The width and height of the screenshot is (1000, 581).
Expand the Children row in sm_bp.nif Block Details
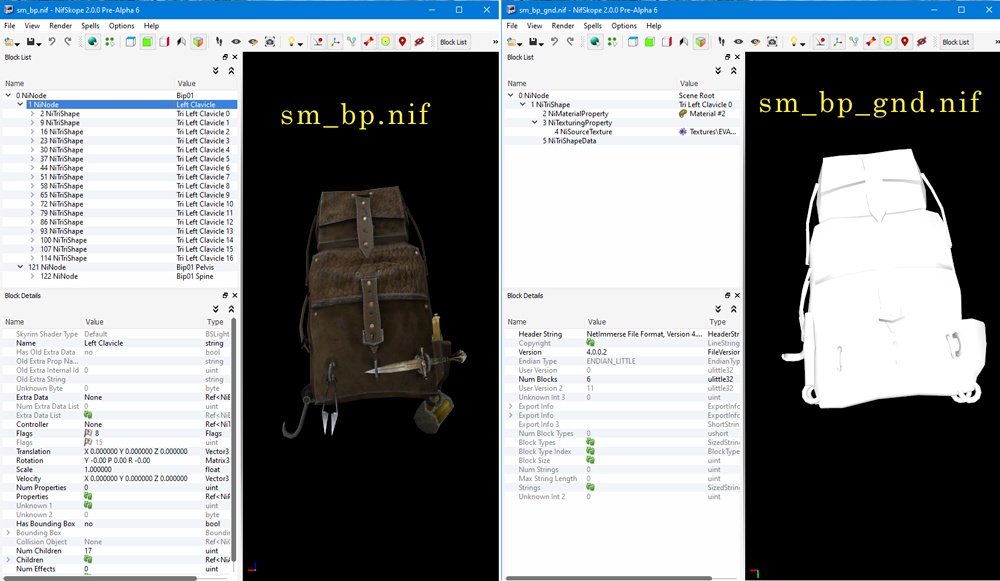9,560
